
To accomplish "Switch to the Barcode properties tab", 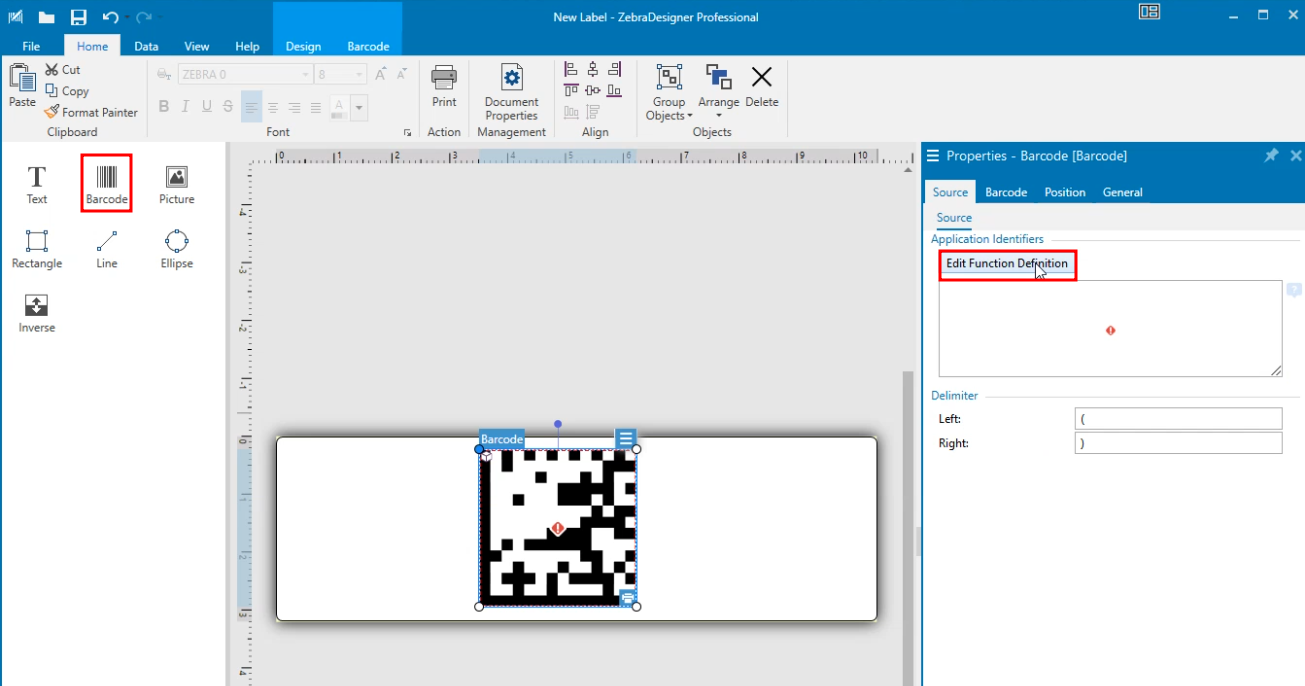I will coord(1005,192).
